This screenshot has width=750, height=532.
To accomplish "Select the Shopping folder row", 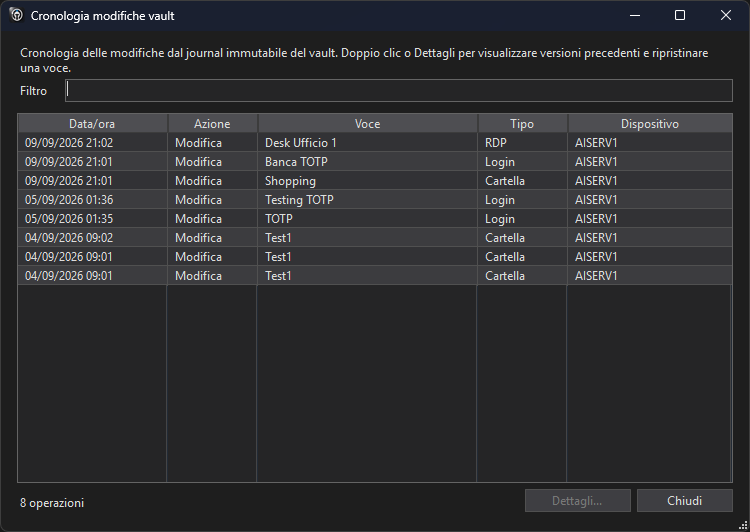I will coord(375,181).
